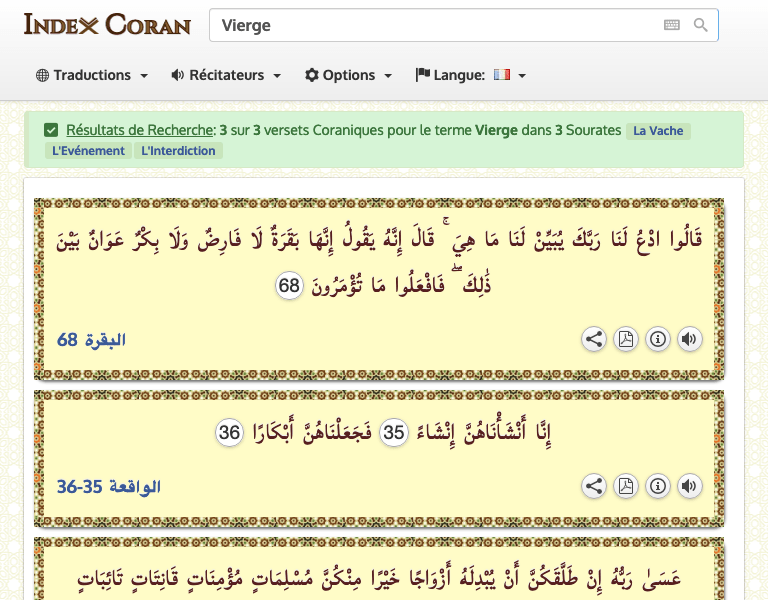768x600 pixels.
Task: Open the Traductions dropdown menu
Action: point(92,75)
